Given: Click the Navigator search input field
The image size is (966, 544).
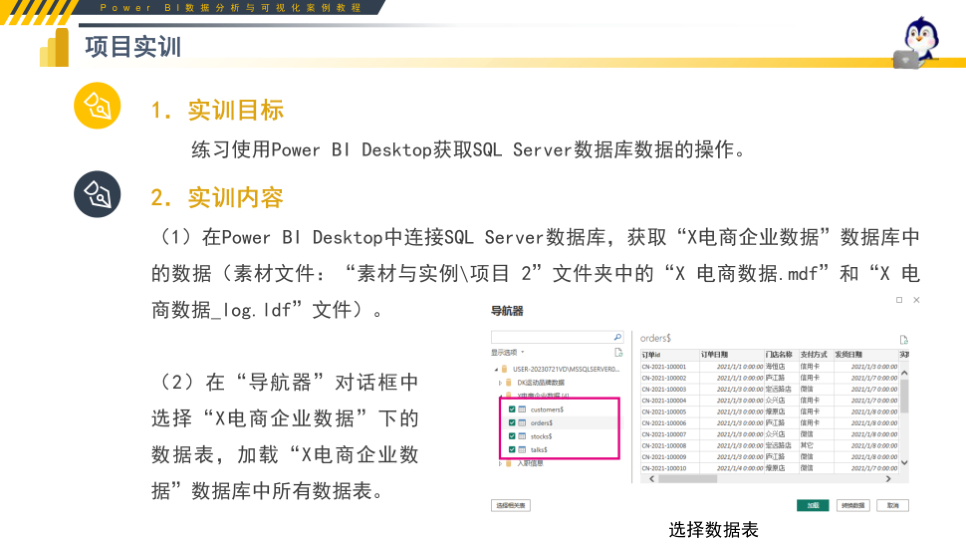Looking at the screenshot, I should 557,337.
